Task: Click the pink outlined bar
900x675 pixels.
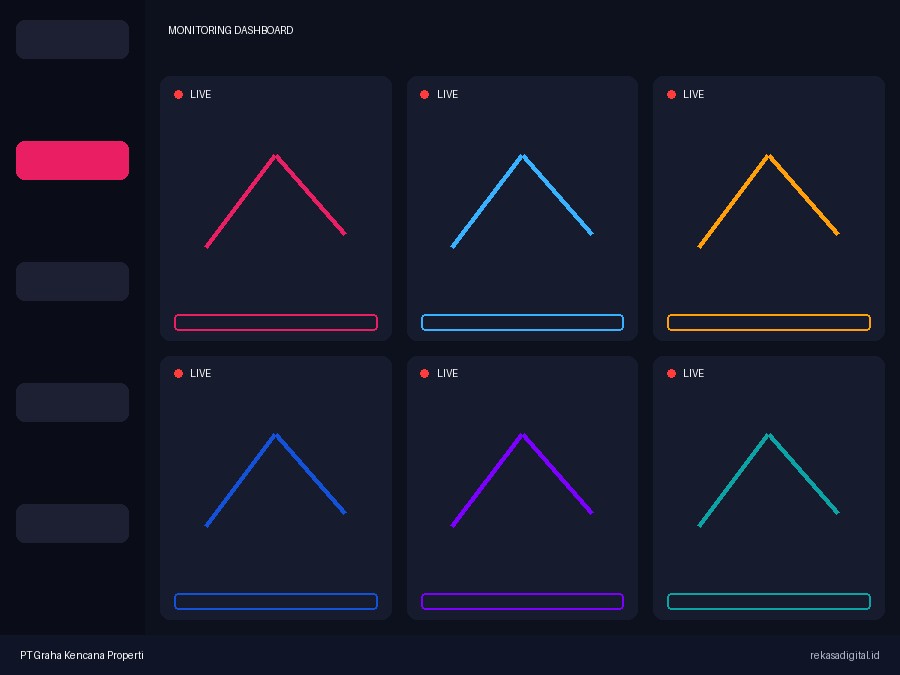Action: 276,323
